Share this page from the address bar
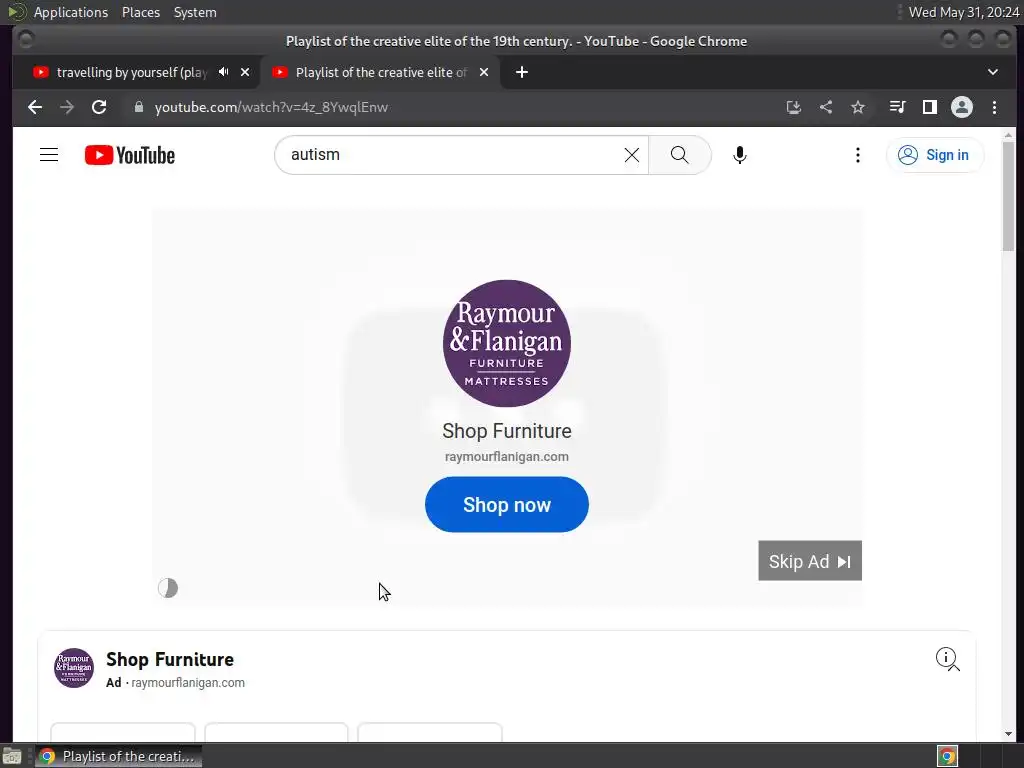Image resolution: width=1024 pixels, height=768 pixels. (x=826, y=107)
